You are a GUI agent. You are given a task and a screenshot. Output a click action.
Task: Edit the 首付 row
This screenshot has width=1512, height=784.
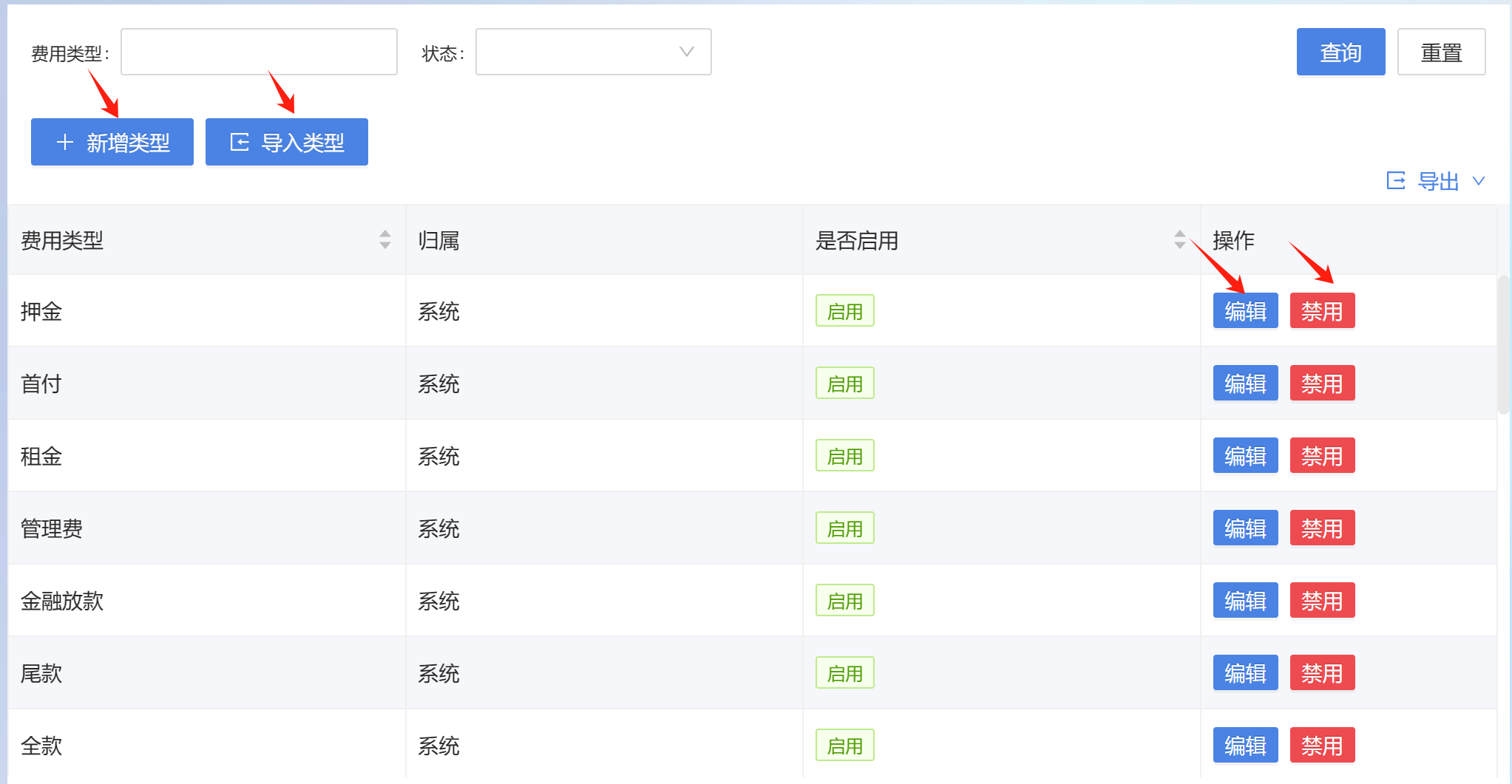pos(1245,384)
